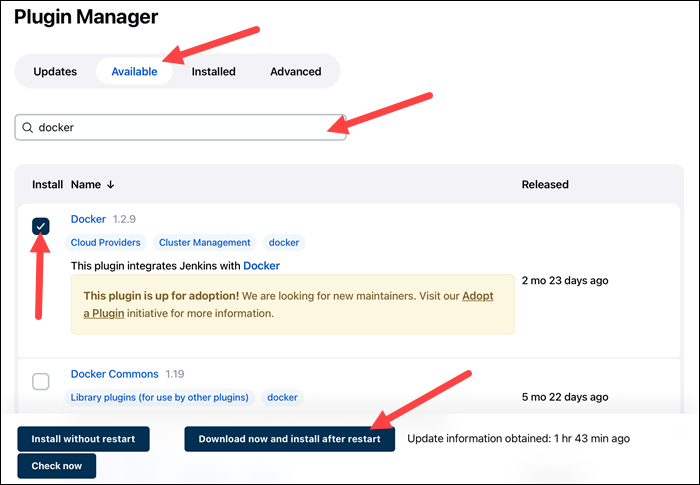Click the Cluster Management tag
The height and width of the screenshot is (485, 700).
(x=205, y=242)
